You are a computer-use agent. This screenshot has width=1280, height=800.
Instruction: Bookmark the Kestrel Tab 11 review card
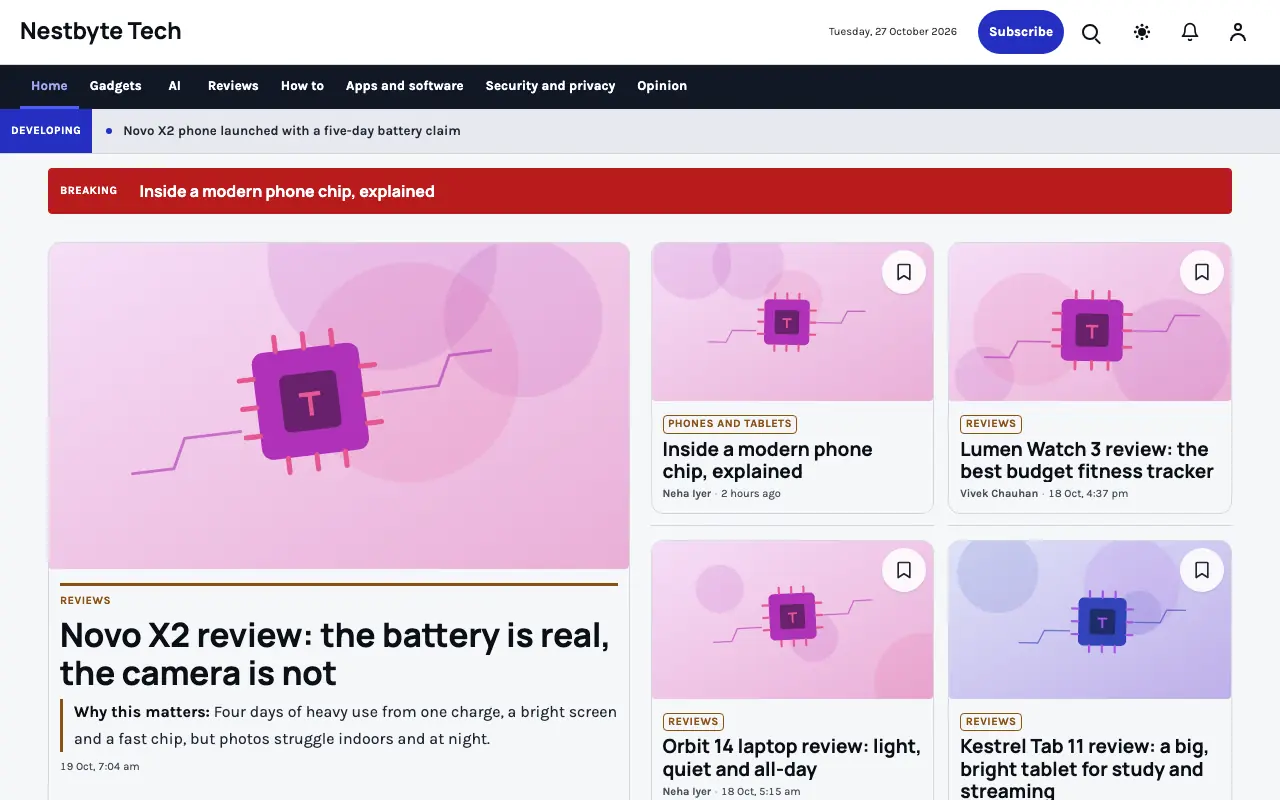[1202, 570]
